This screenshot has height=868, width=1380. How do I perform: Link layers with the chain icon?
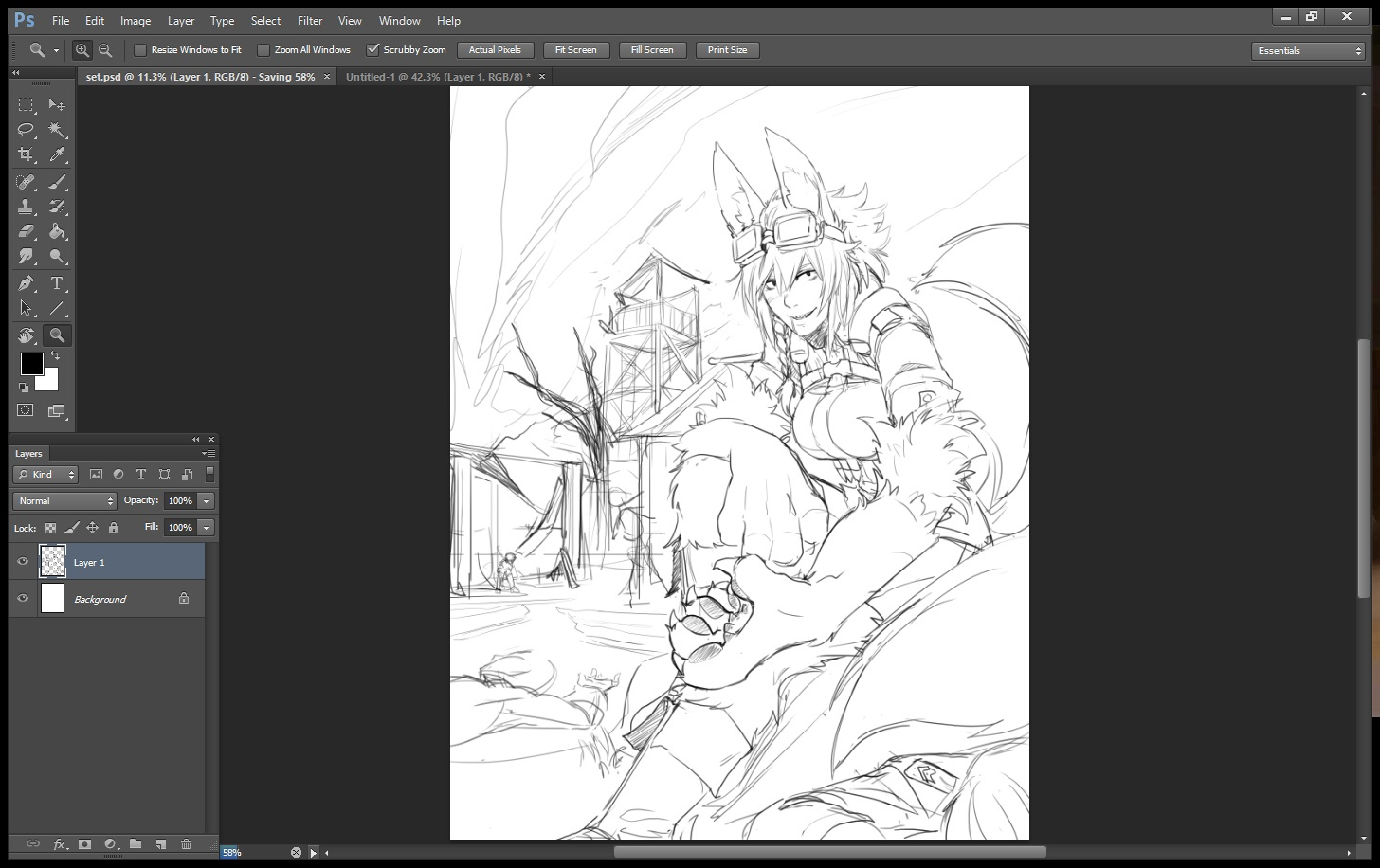tap(33, 843)
